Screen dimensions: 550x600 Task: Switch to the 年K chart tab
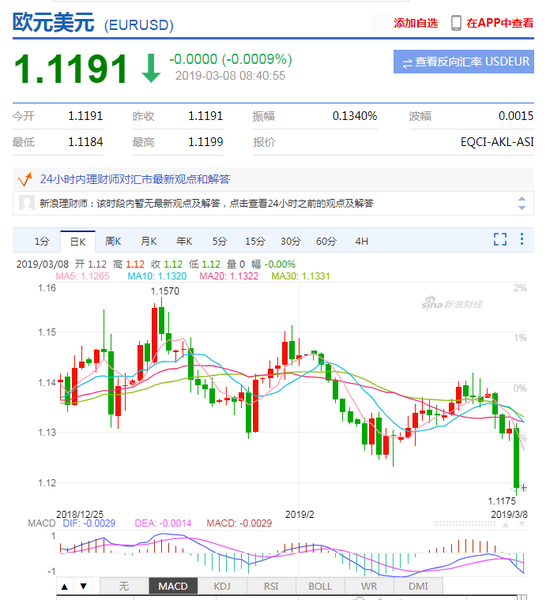(x=184, y=241)
